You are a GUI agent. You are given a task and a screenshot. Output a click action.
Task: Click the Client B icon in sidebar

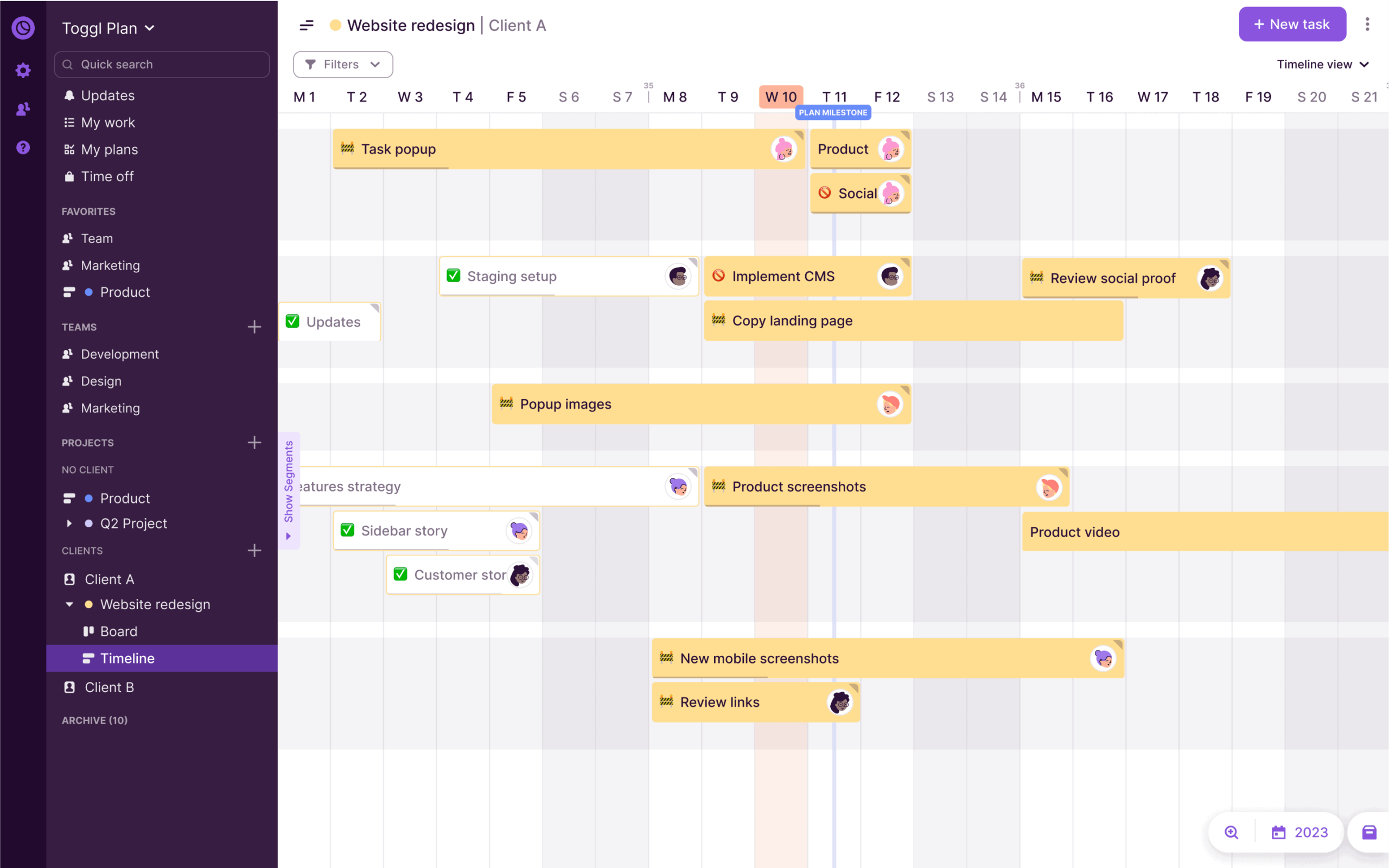(69, 687)
